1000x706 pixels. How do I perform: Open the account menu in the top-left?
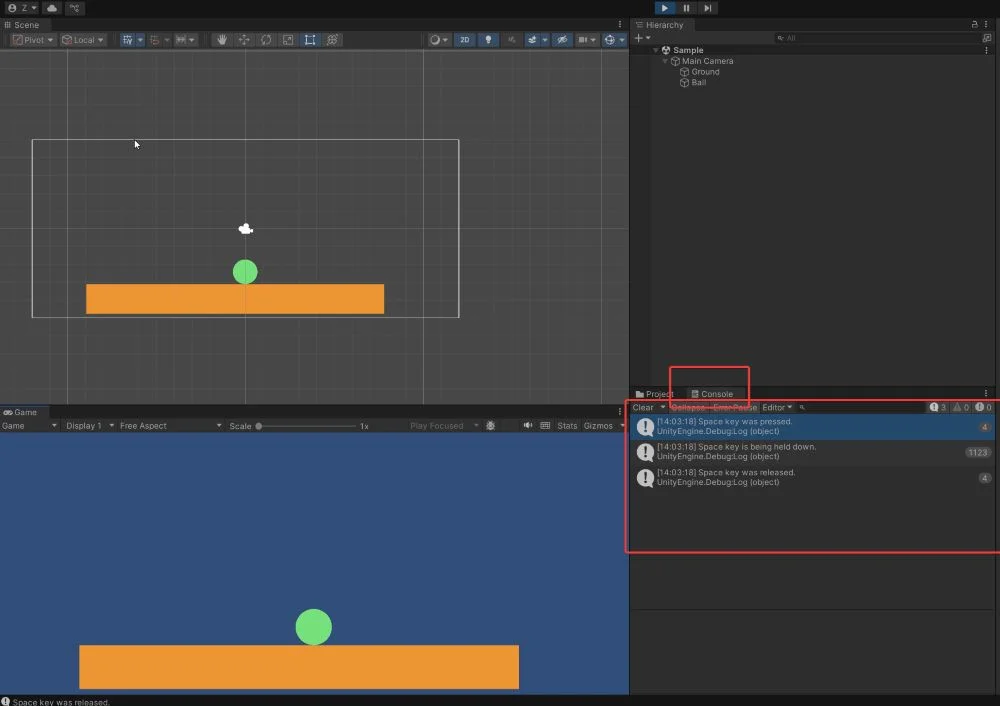(22, 8)
